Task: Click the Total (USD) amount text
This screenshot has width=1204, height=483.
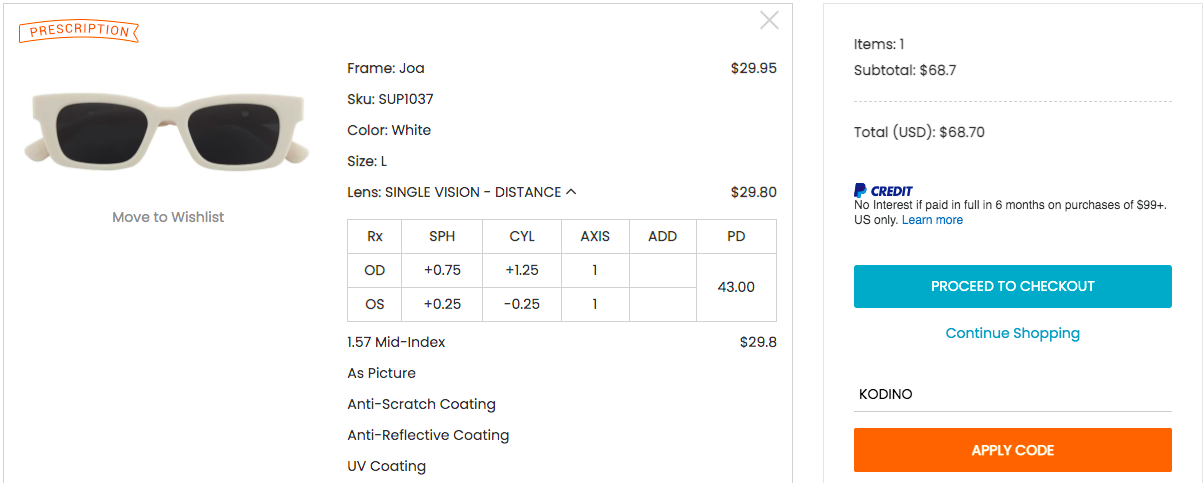Action: pyautogui.click(x=919, y=132)
